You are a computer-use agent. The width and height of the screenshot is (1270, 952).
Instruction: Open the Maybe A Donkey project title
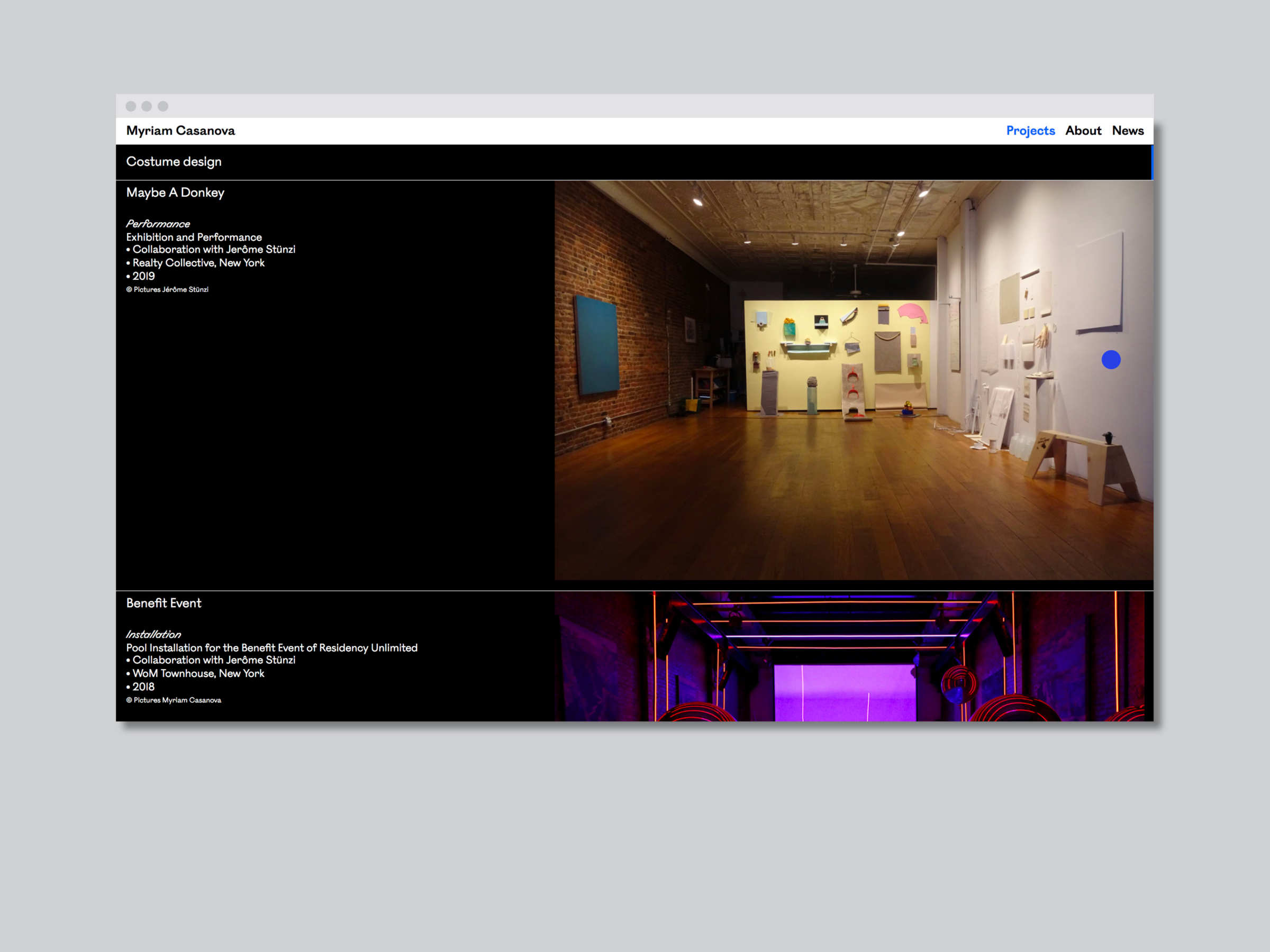point(175,193)
